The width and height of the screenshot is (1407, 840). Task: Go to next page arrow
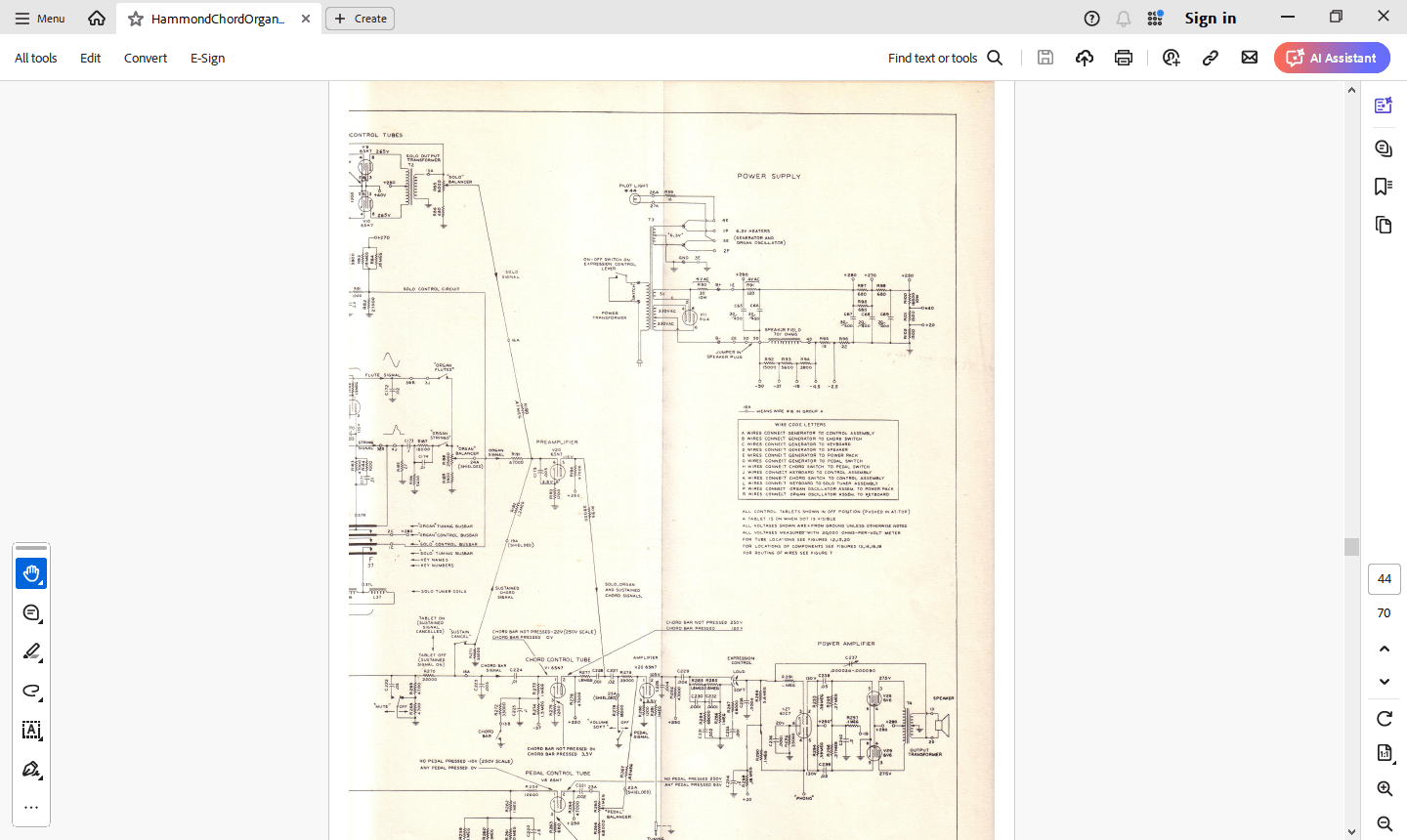pos(1385,682)
